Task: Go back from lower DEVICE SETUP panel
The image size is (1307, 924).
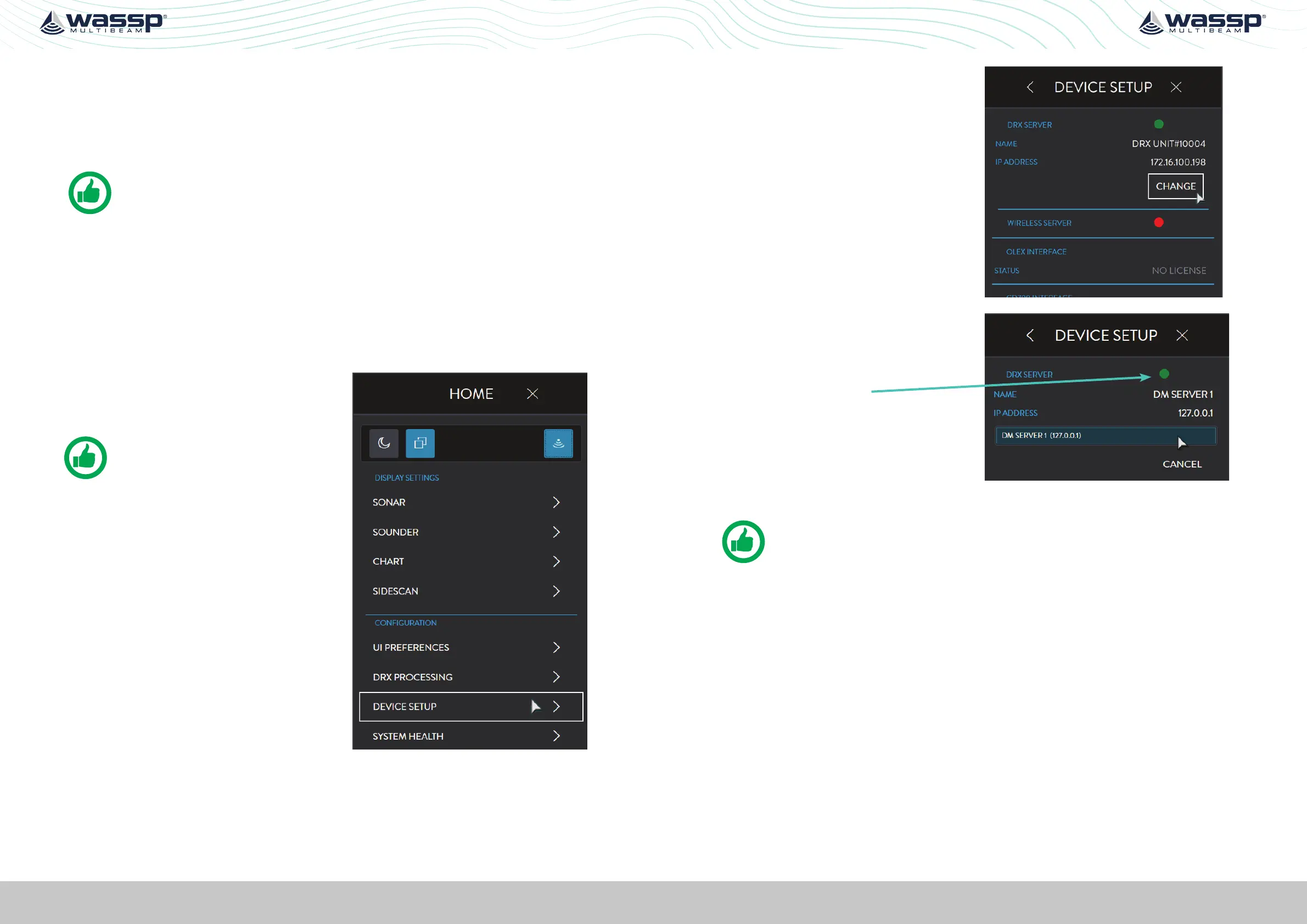Action: click(x=1030, y=335)
